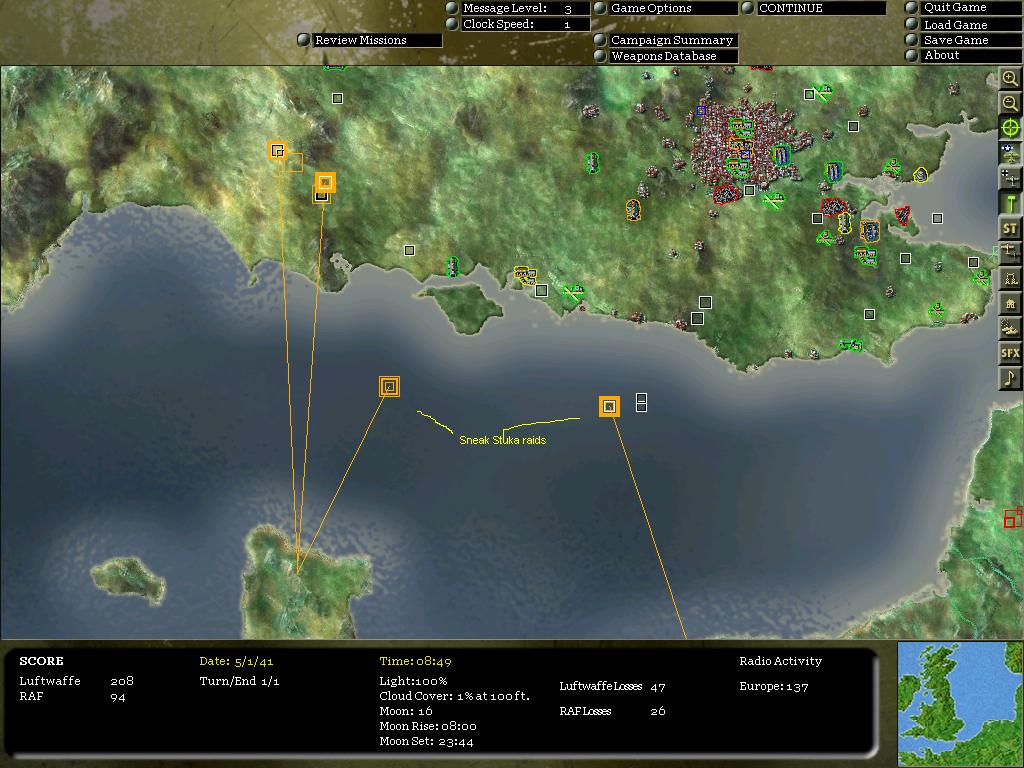Viewport: 1024px width, 768px height.
Task: Select the white stacked squares near raid
Action: pos(641,402)
